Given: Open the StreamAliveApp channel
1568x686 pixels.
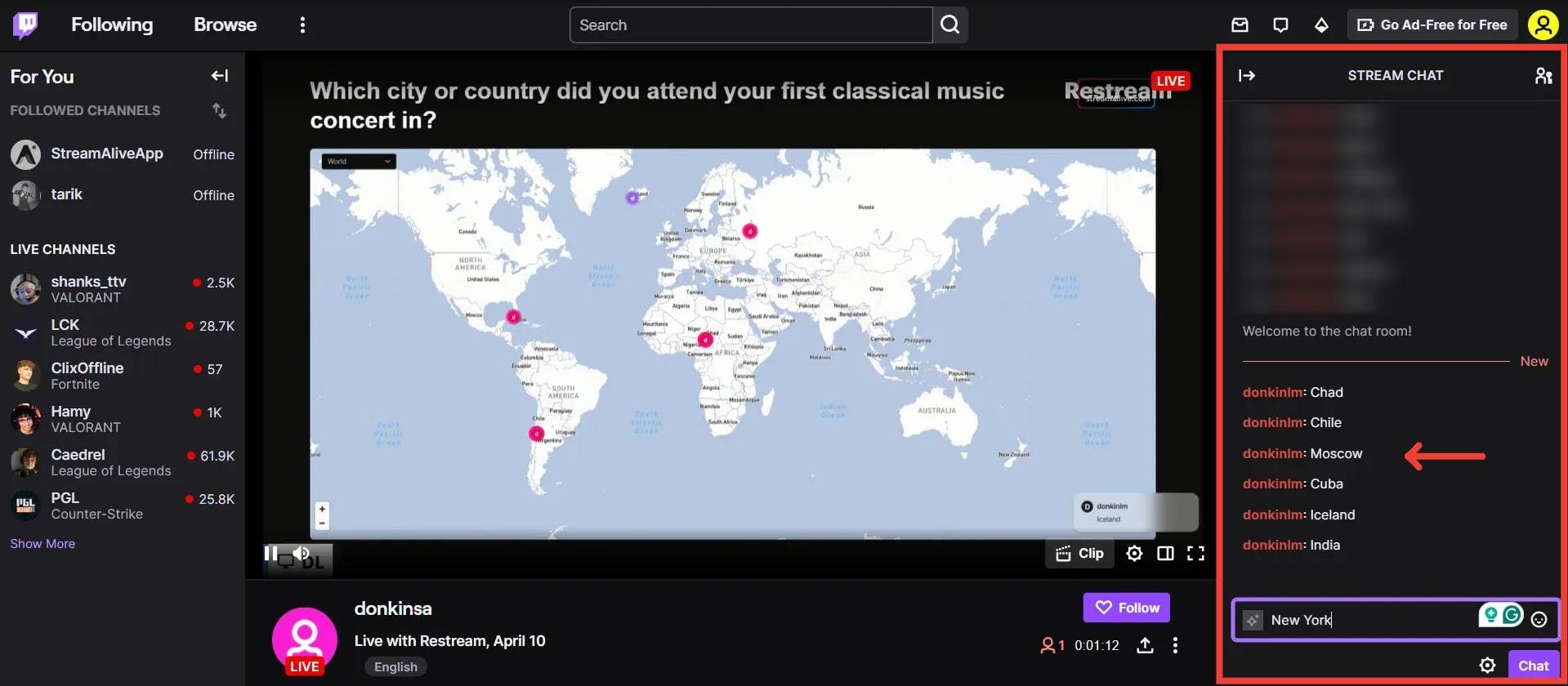Looking at the screenshot, I should tap(123, 154).
